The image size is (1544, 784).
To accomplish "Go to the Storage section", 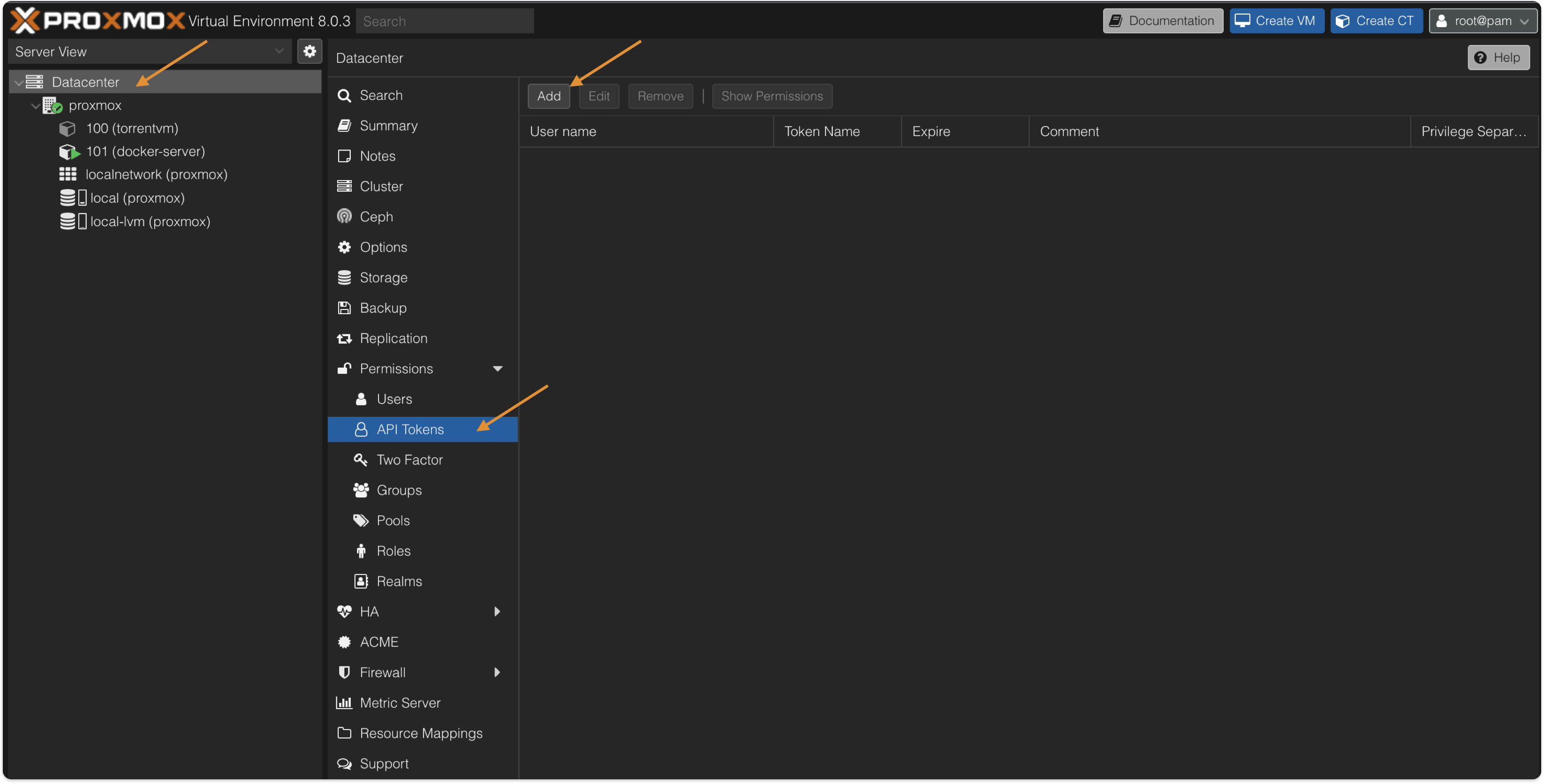I will 383,278.
